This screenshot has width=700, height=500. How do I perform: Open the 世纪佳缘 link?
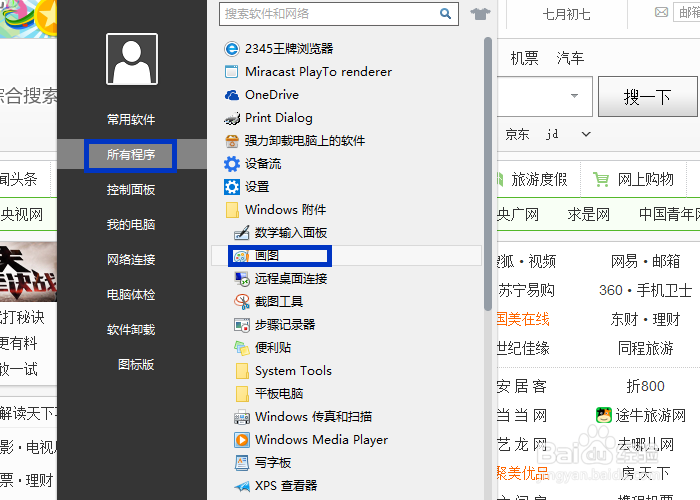click(523, 348)
